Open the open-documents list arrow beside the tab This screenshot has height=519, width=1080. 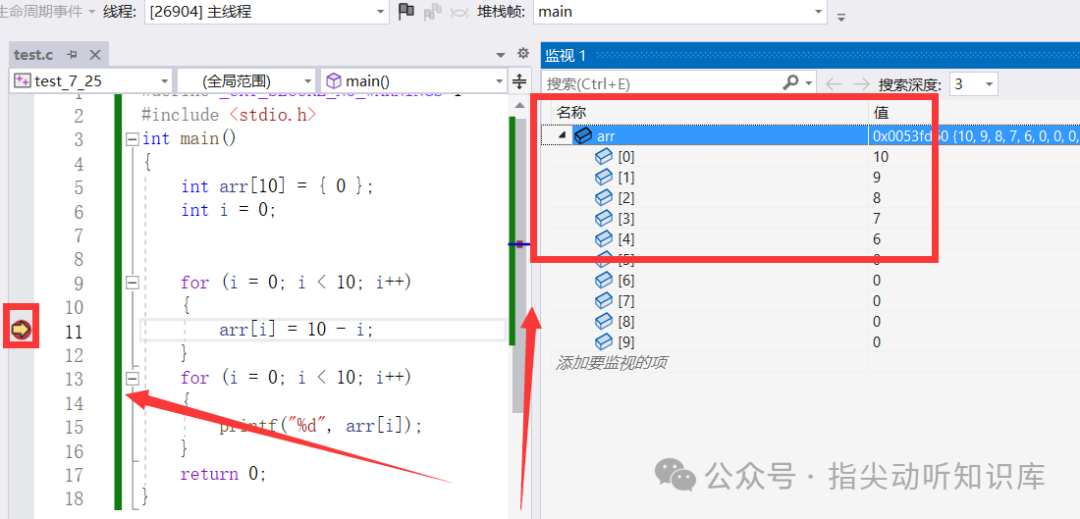point(501,54)
